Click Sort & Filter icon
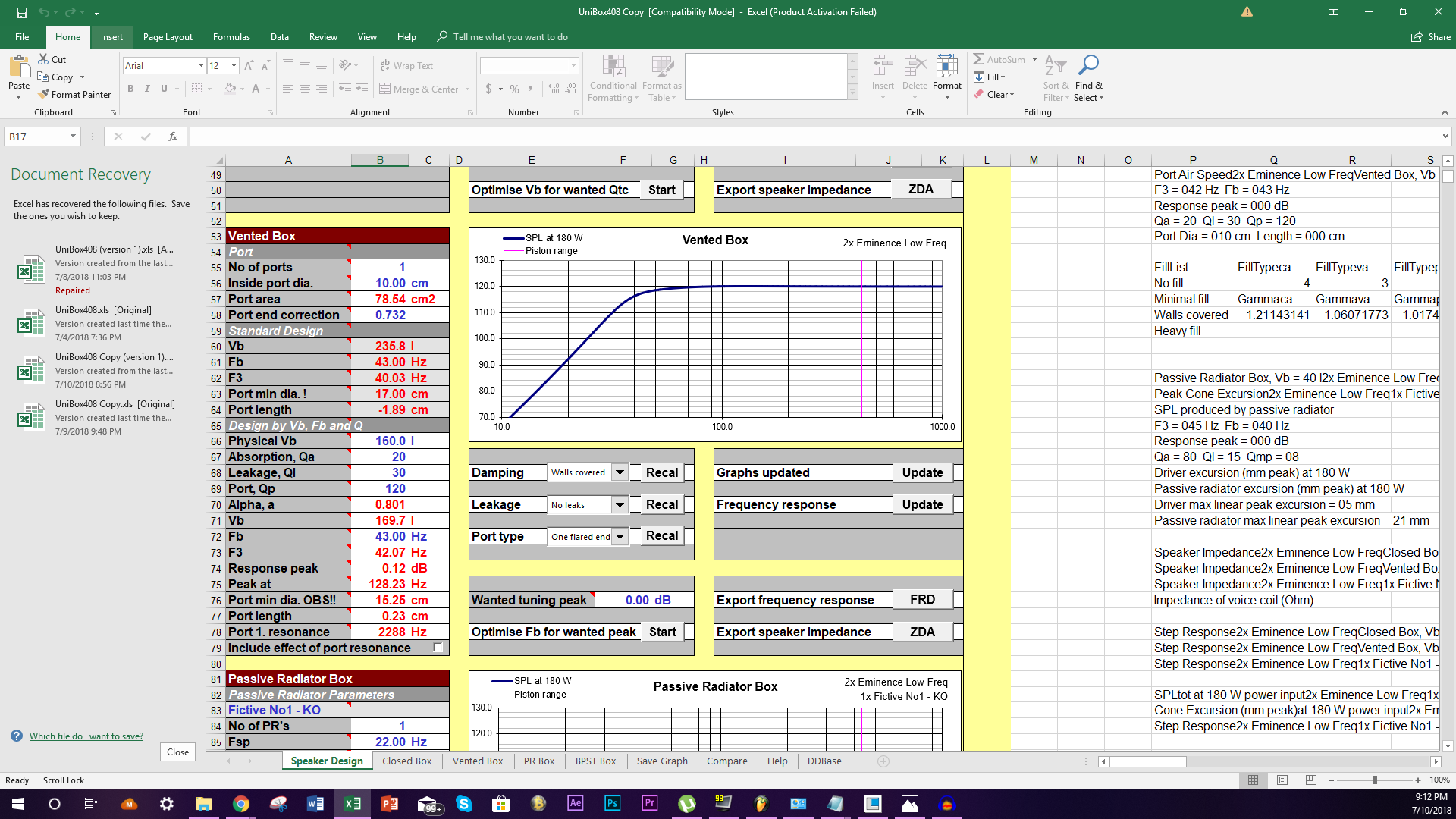 pos(1056,67)
